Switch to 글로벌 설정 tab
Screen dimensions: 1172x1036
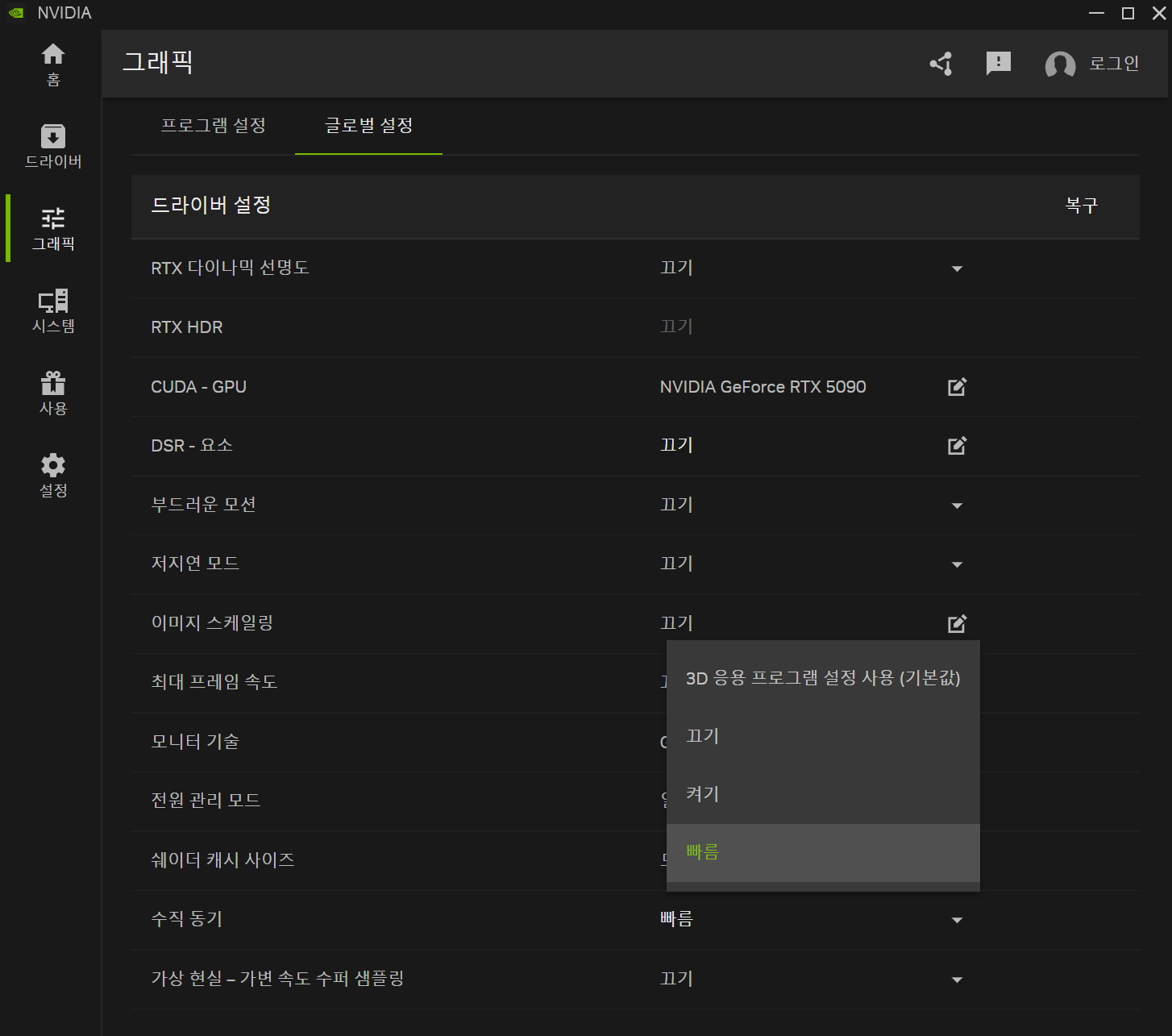pyautogui.click(x=368, y=126)
